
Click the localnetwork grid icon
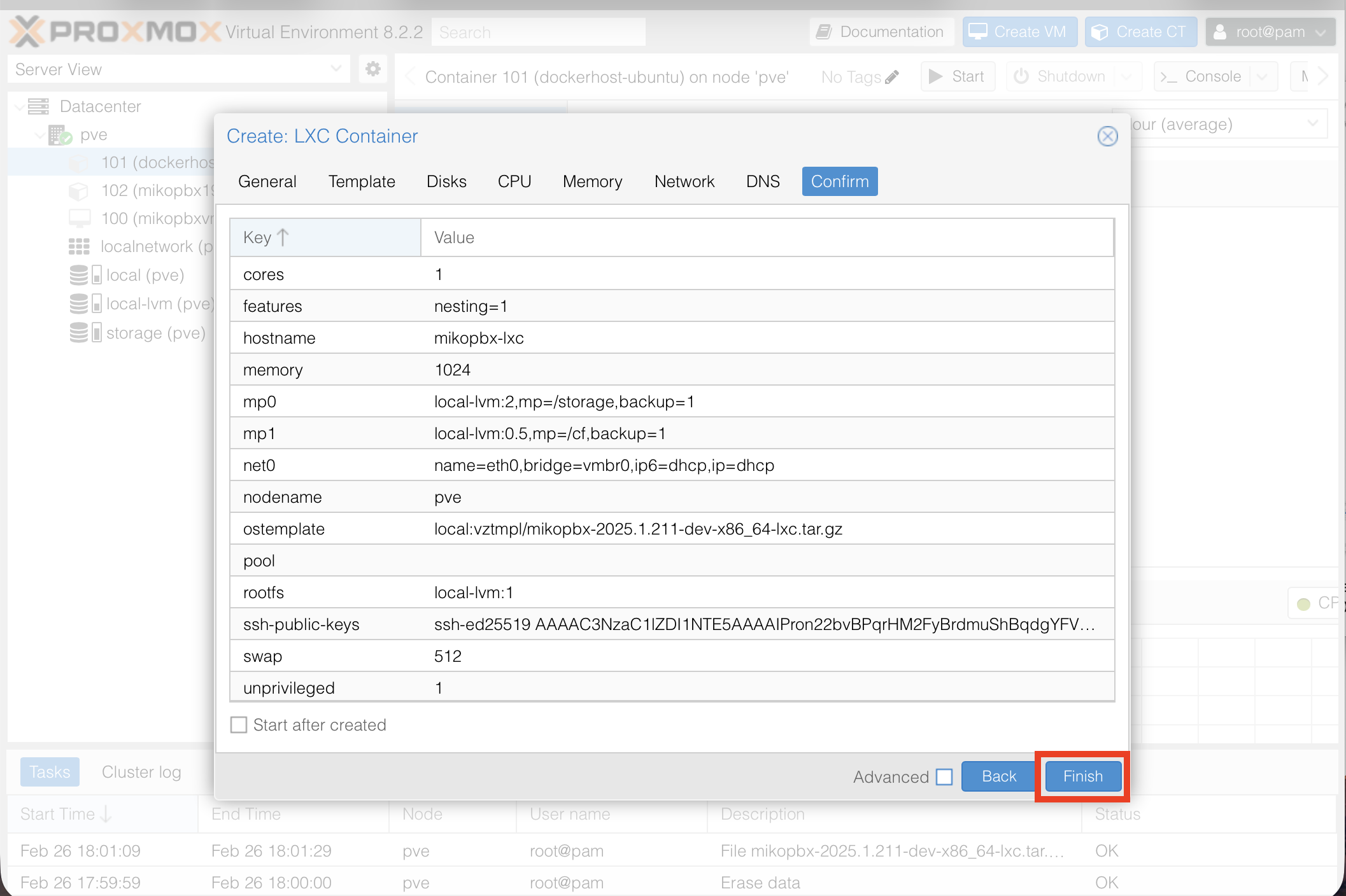79,246
